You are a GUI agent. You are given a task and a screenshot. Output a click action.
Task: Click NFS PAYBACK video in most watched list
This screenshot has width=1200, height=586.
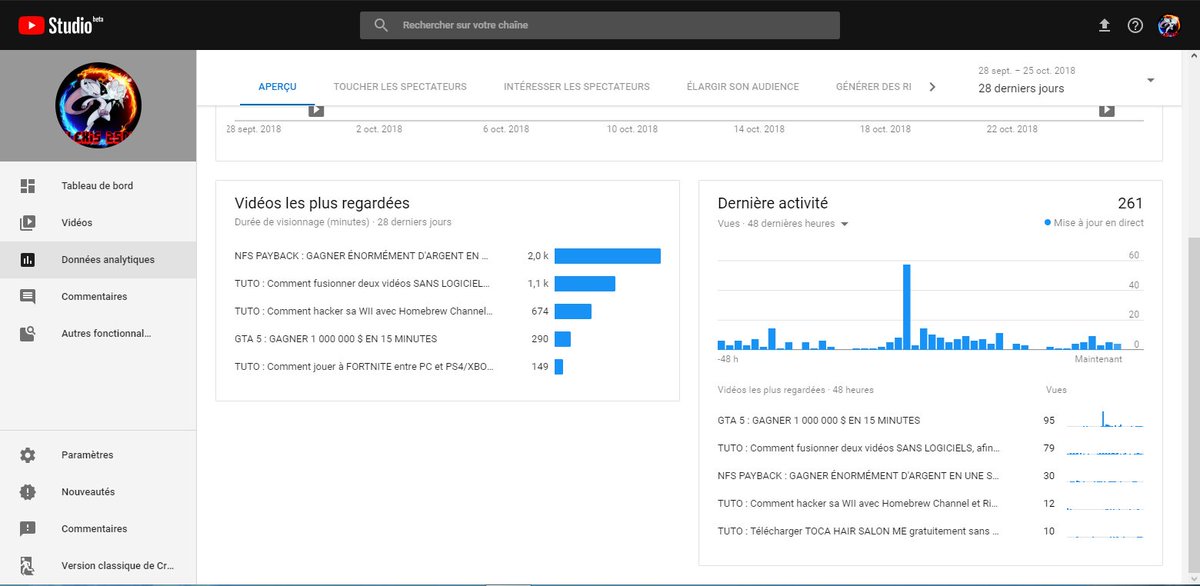pyautogui.click(x=362, y=256)
